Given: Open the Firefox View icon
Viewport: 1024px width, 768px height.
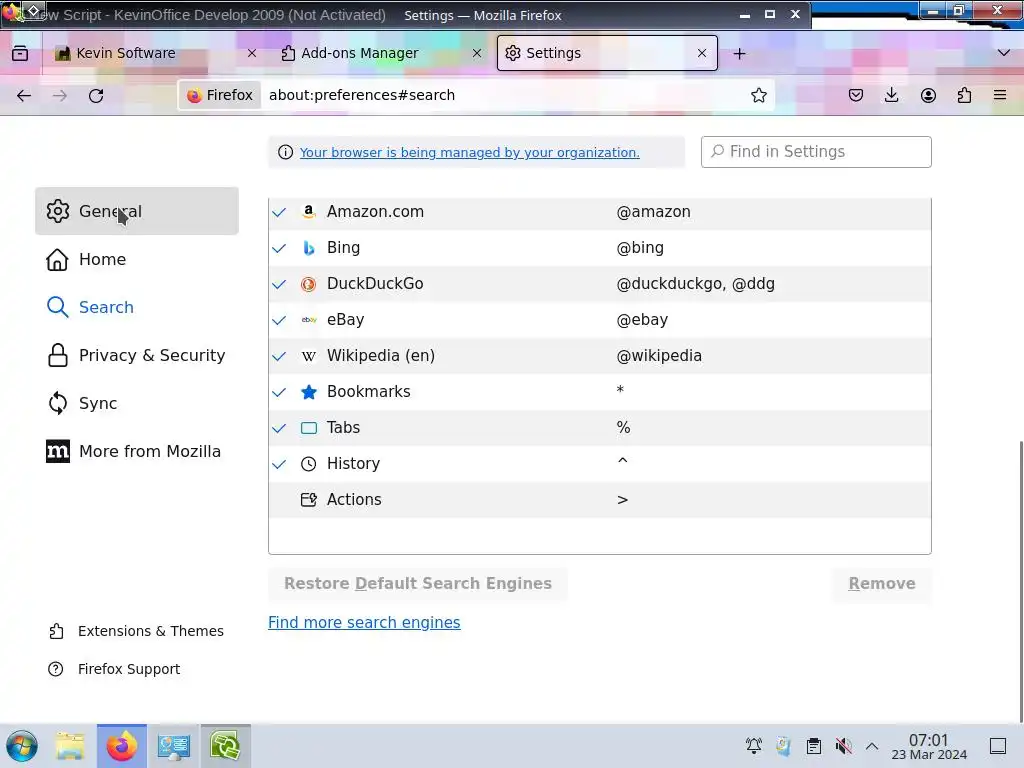Looking at the screenshot, I should [20, 54].
